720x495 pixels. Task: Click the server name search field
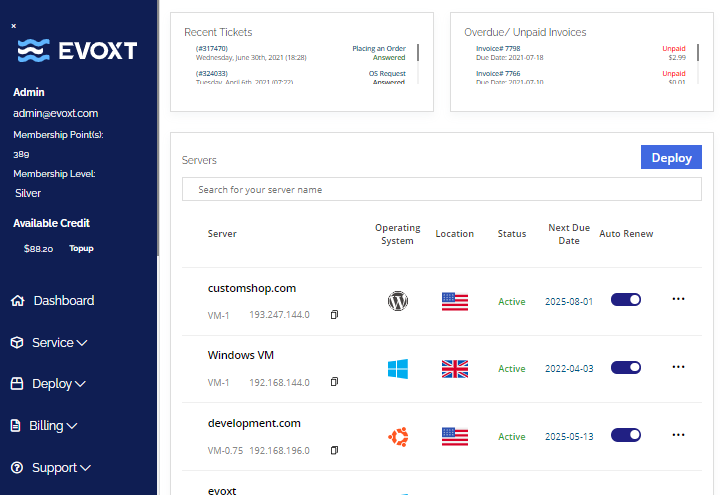click(442, 189)
